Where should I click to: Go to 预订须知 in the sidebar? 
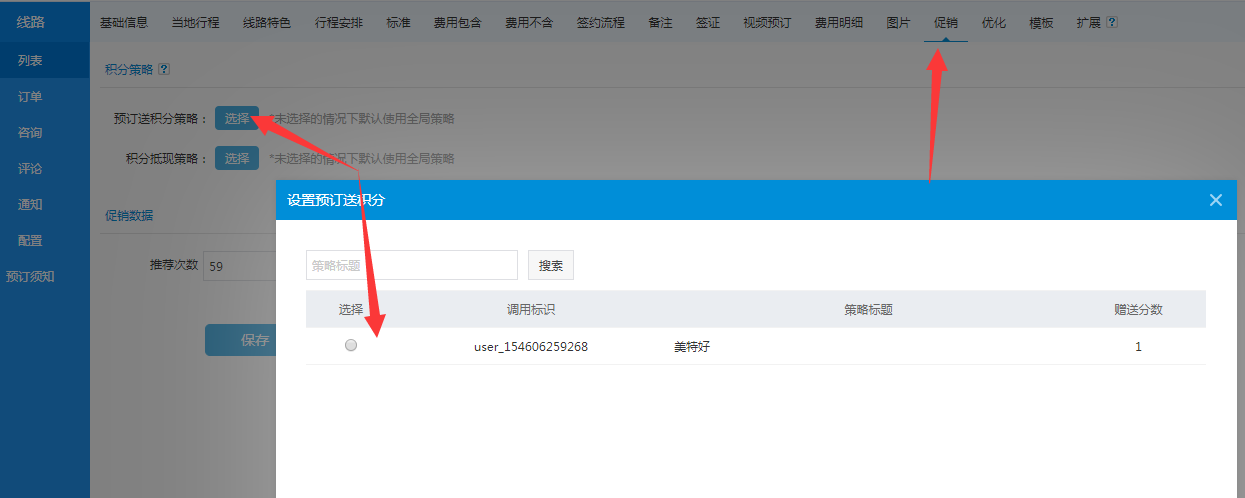tap(30, 277)
